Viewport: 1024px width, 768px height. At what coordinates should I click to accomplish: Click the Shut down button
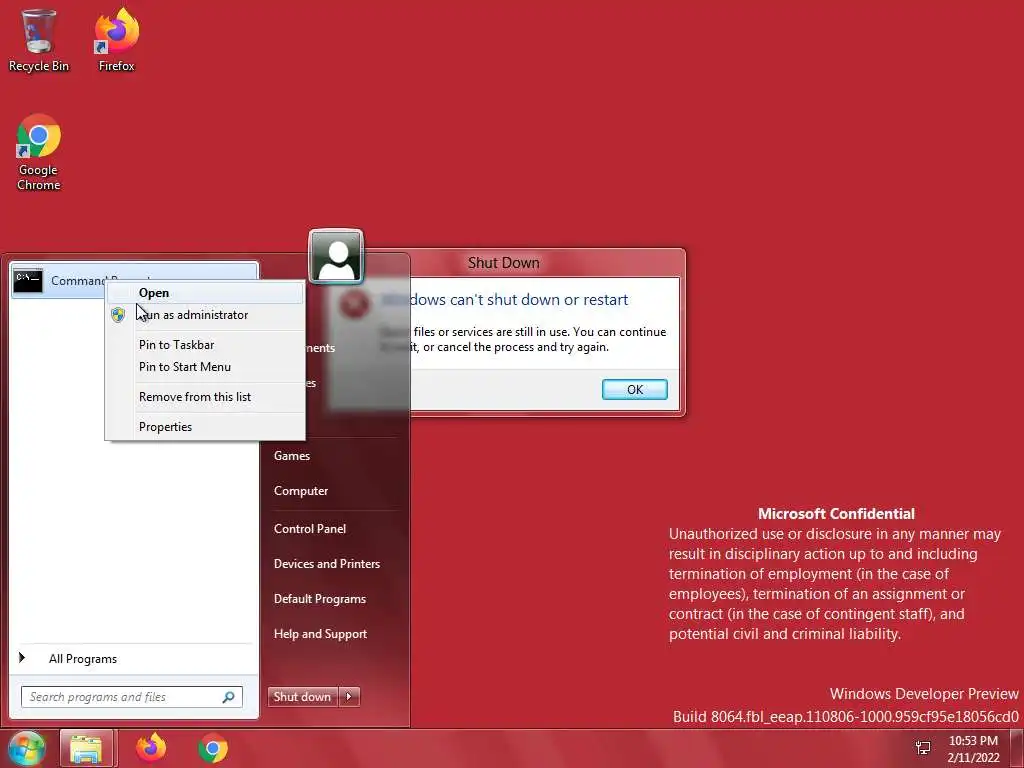pyautogui.click(x=302, y=697)
